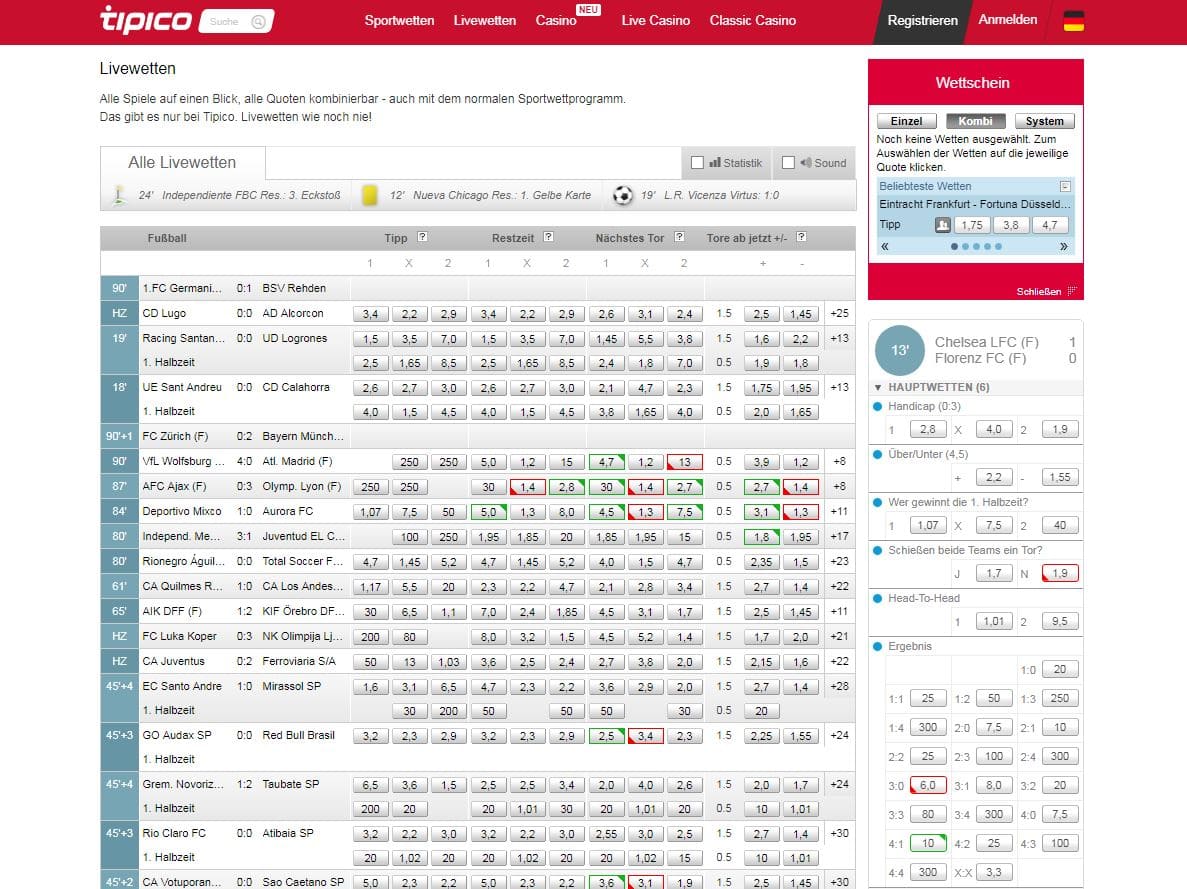
Task: Open the help icon next to Tipp
Action: point(422,237)
